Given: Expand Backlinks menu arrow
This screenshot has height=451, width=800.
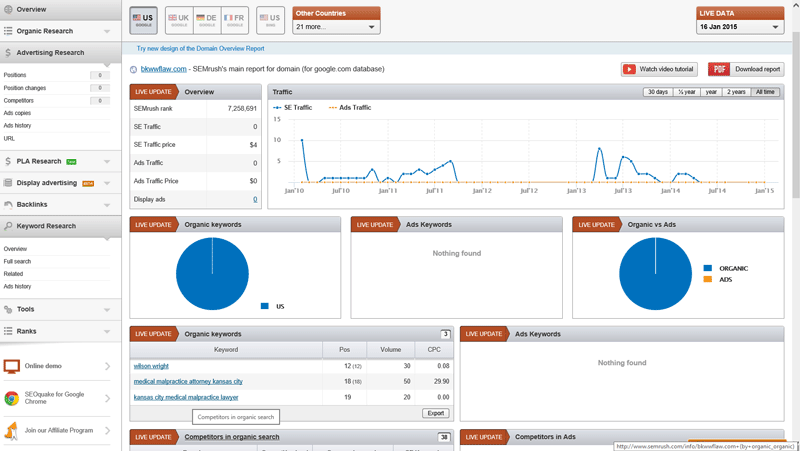Looking at the screenshot, I should 107,205.
